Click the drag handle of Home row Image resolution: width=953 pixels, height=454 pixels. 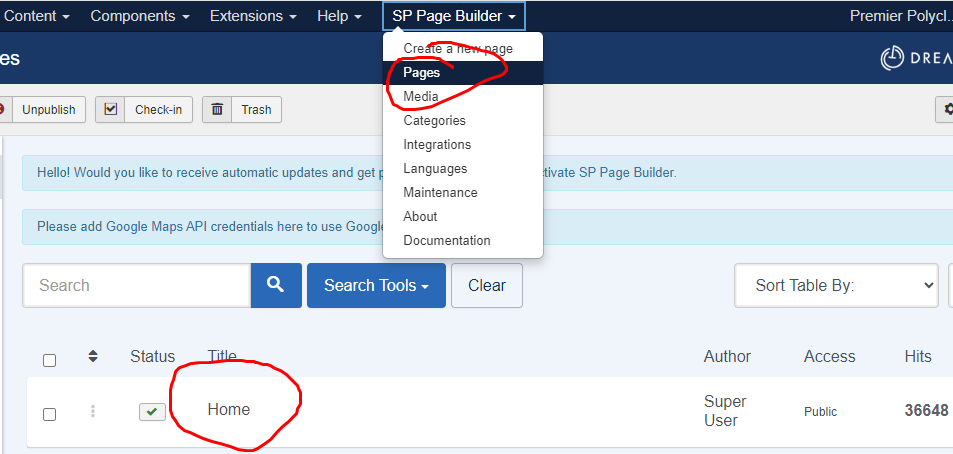(93, 411)
